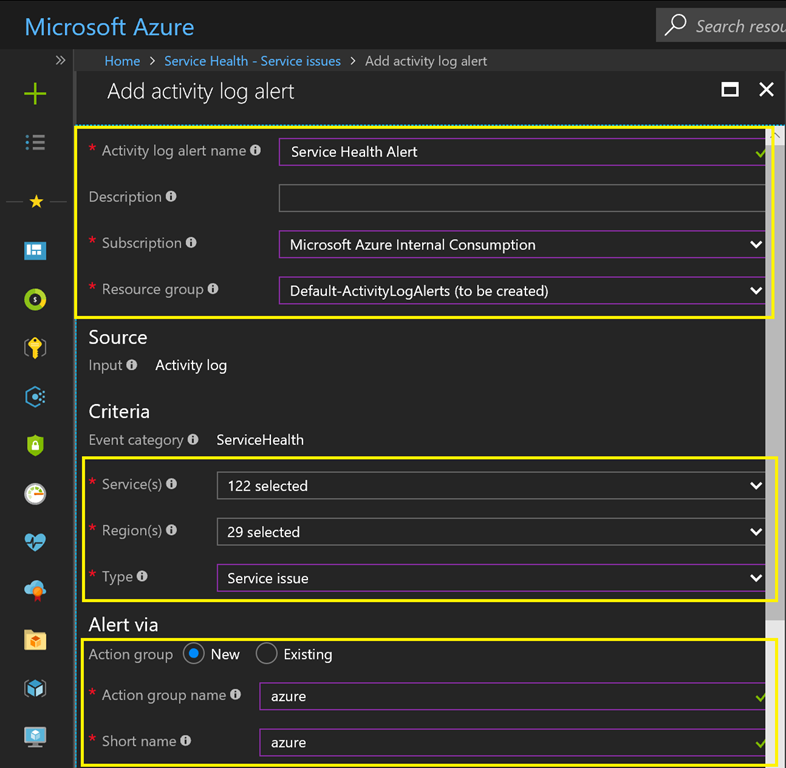Image resolution: width=786 pixels, height=768 pixels.
Task: Open the All services list icon
Action: (x=35, y=143)
